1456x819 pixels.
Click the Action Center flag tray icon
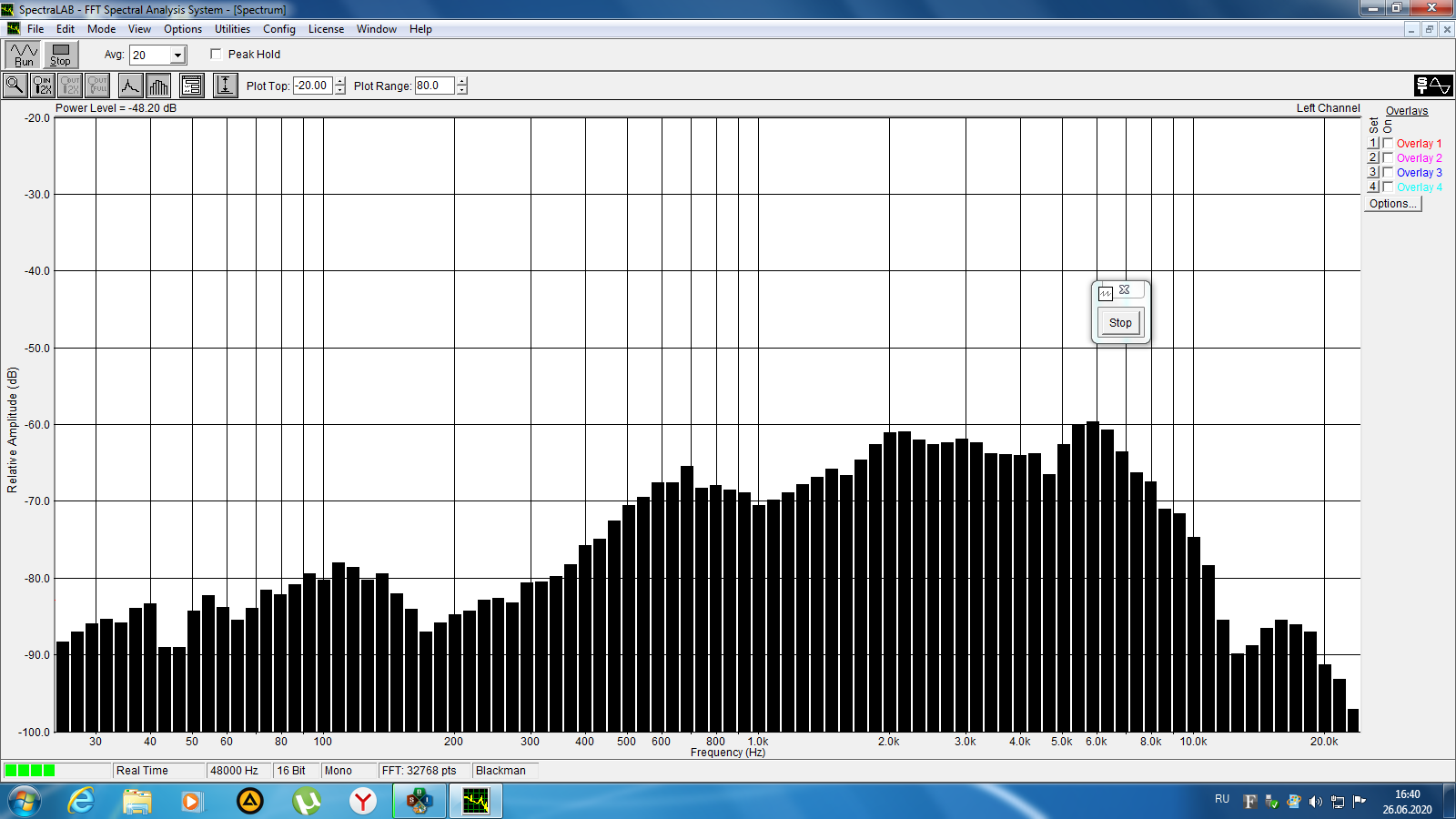[x=1360, y=802]
